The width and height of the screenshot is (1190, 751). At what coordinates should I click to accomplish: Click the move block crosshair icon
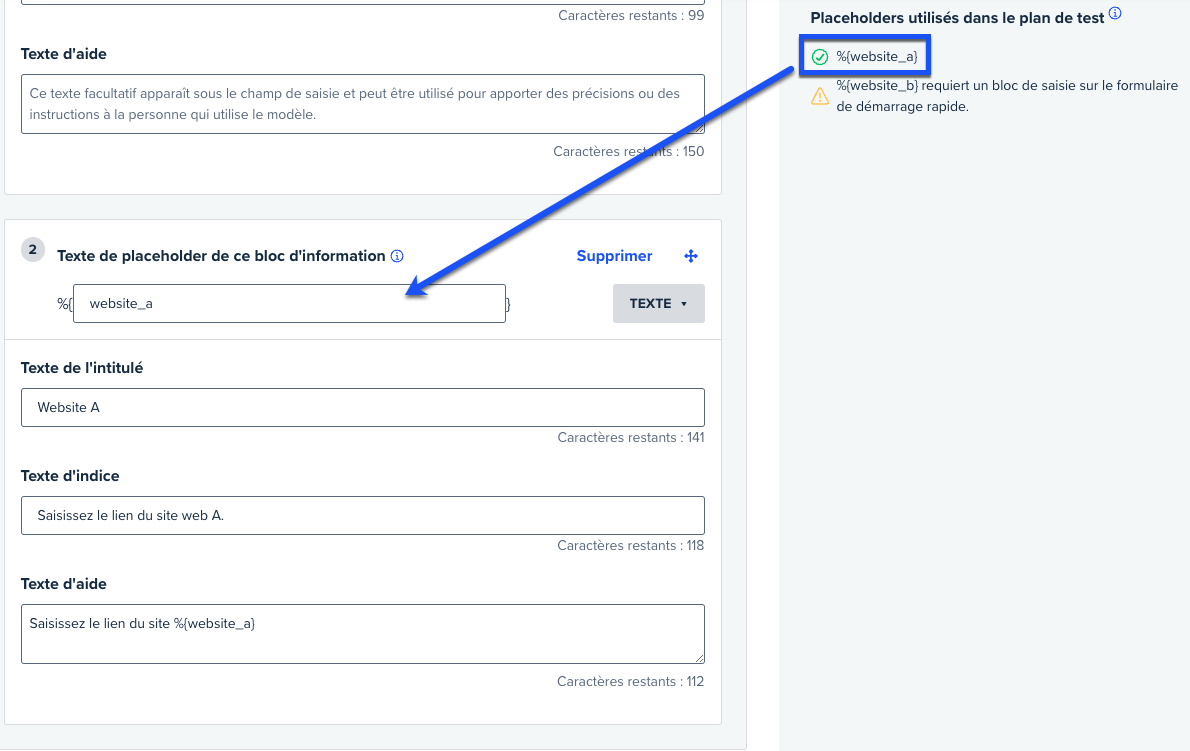(691, 256)
